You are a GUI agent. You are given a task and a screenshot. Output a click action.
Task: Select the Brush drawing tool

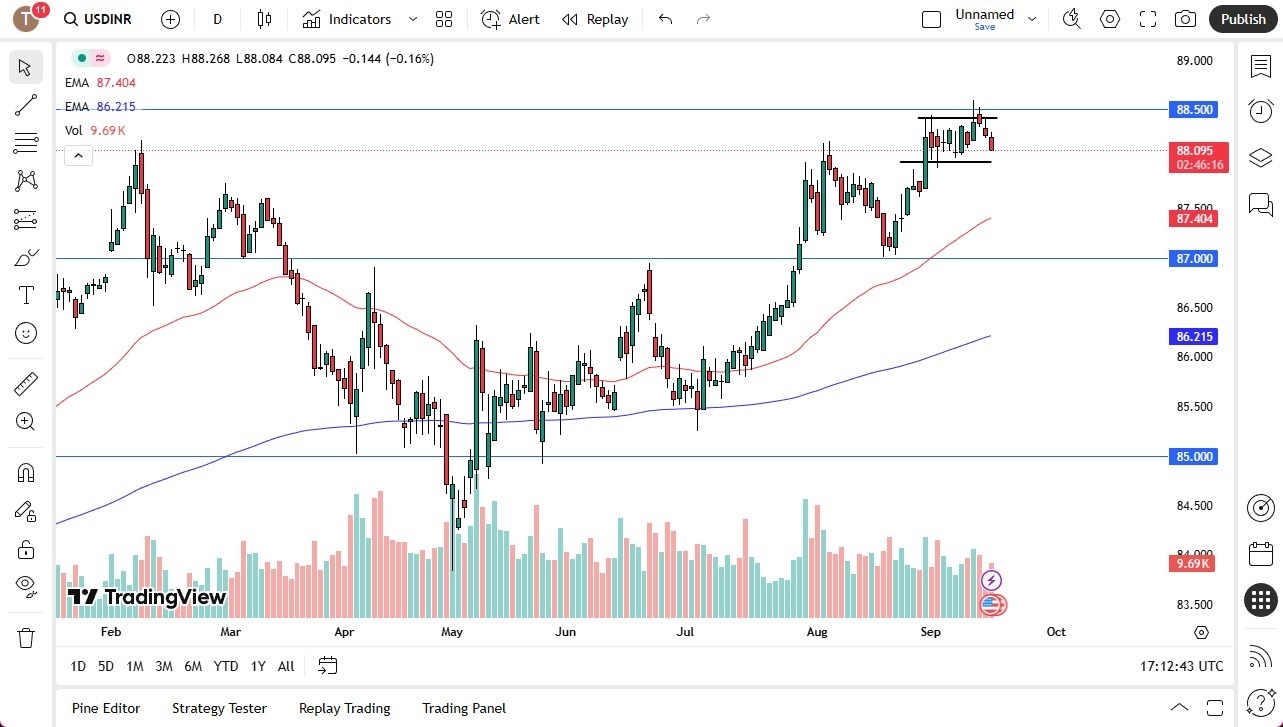click(x=25, y=257)
